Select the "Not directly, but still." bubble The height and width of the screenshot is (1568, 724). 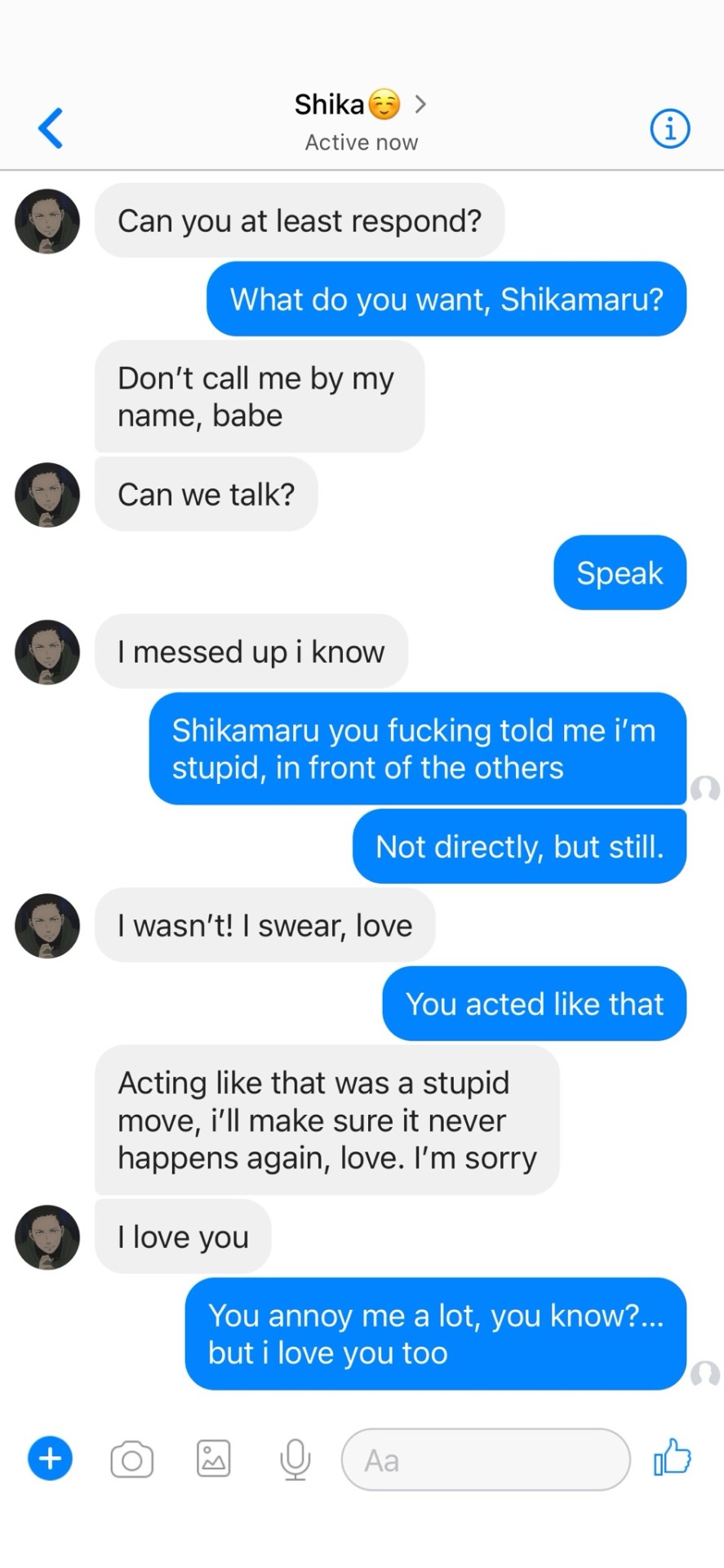519,847
